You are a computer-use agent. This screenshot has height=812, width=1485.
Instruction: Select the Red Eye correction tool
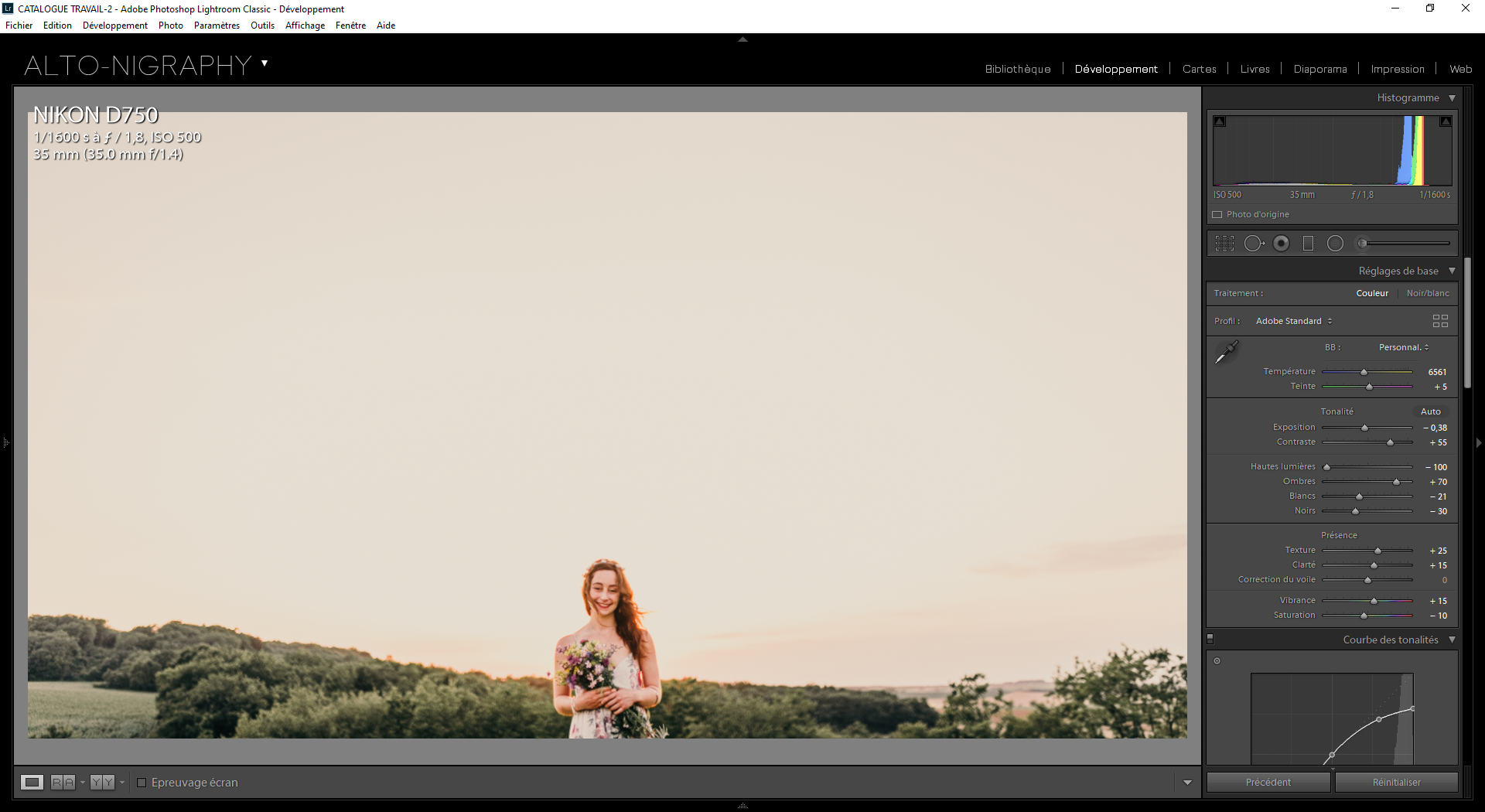click(1281, 243)
